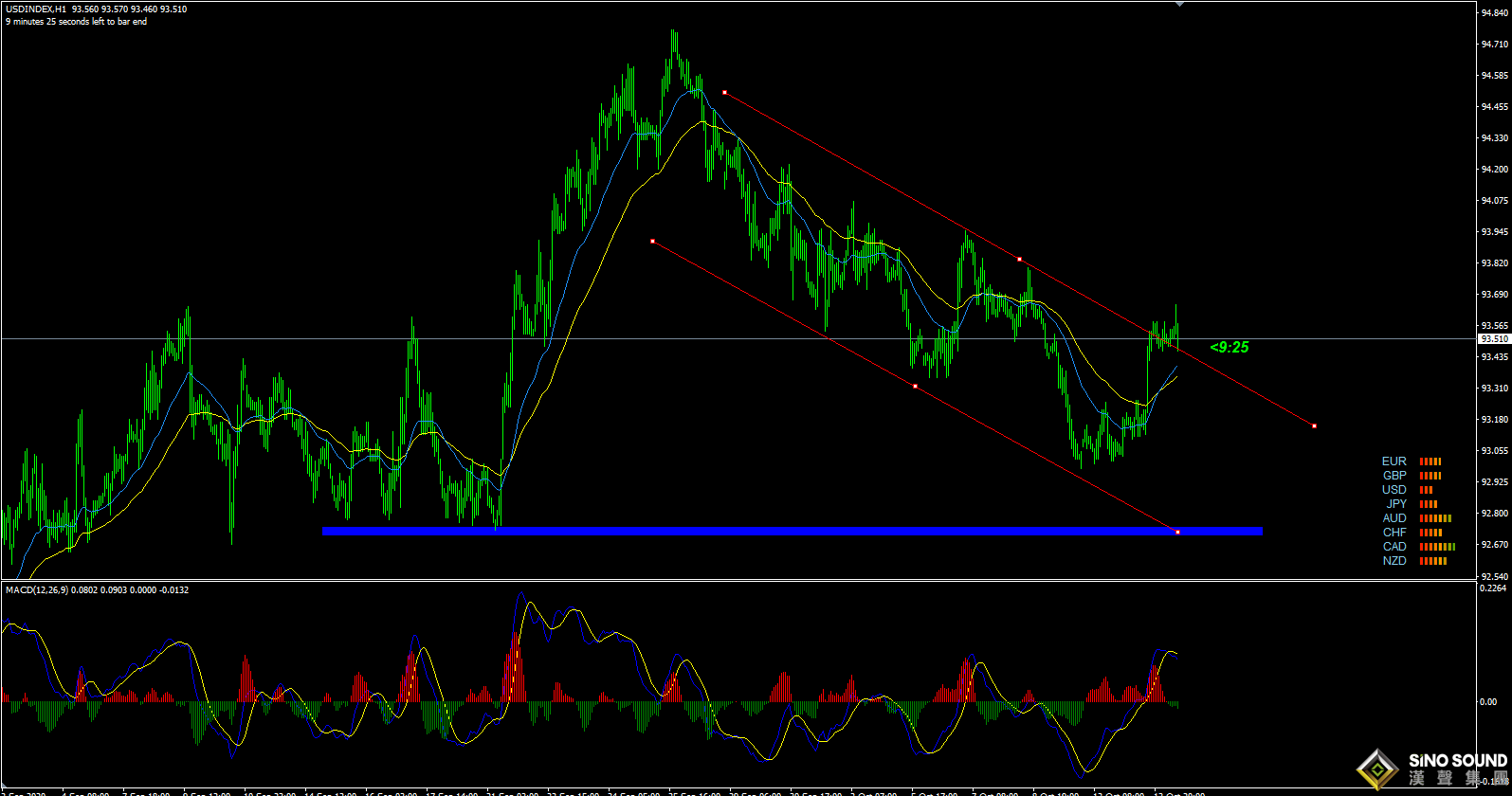Click the EUR label in currency meter

pos(1394,461)
